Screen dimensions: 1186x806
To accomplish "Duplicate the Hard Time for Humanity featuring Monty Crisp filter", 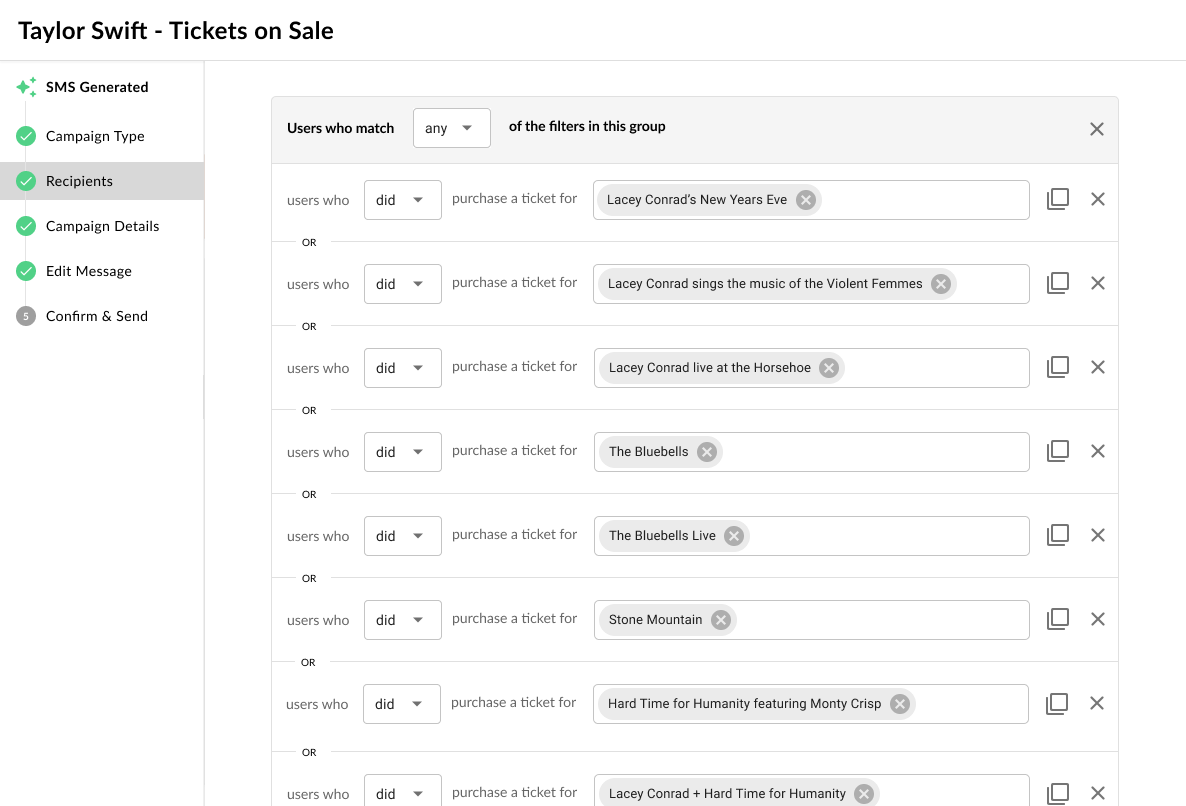I will [x=1057, y=703].
